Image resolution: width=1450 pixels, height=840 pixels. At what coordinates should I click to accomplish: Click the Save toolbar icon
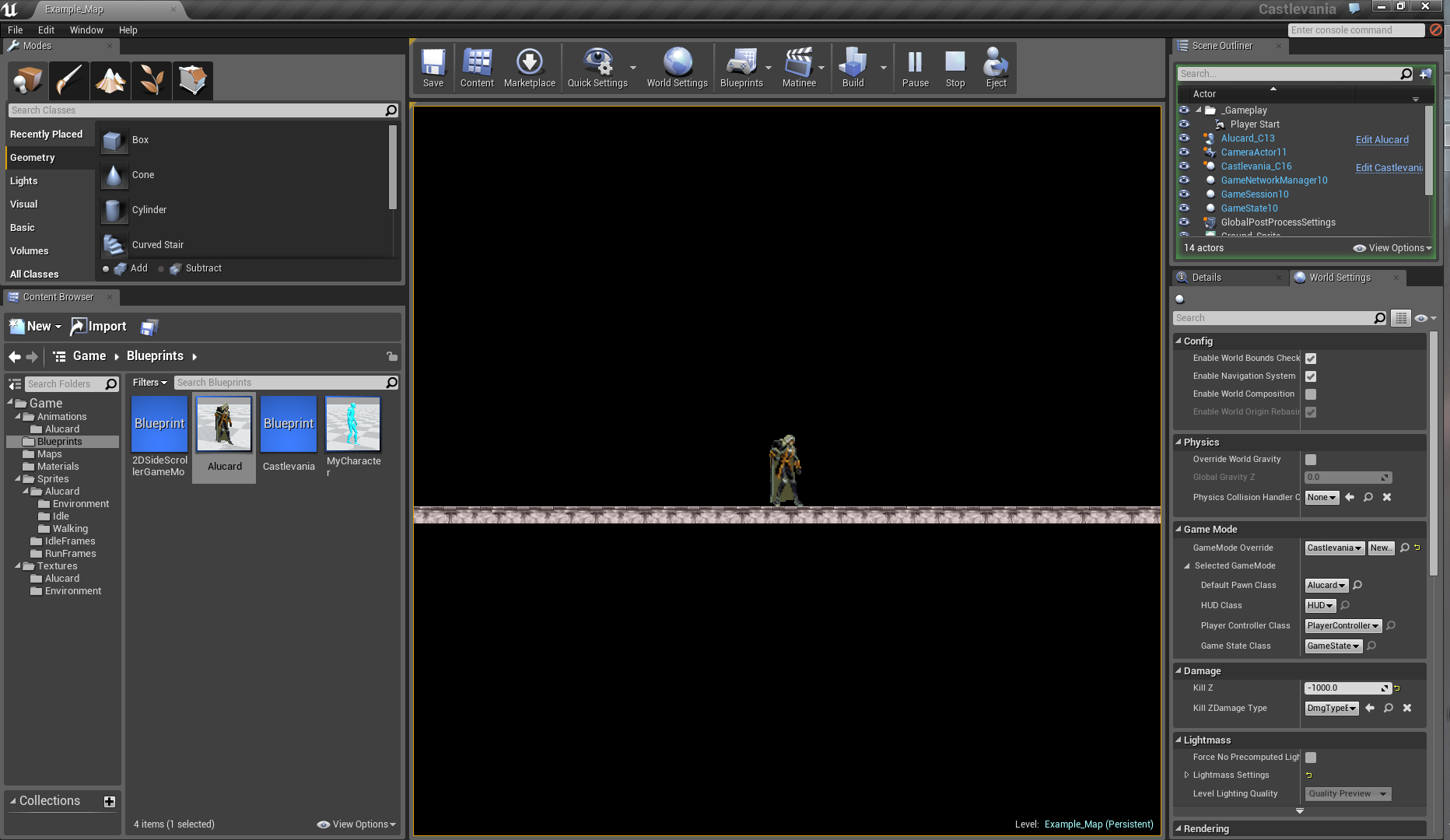[x=433, y=68]
